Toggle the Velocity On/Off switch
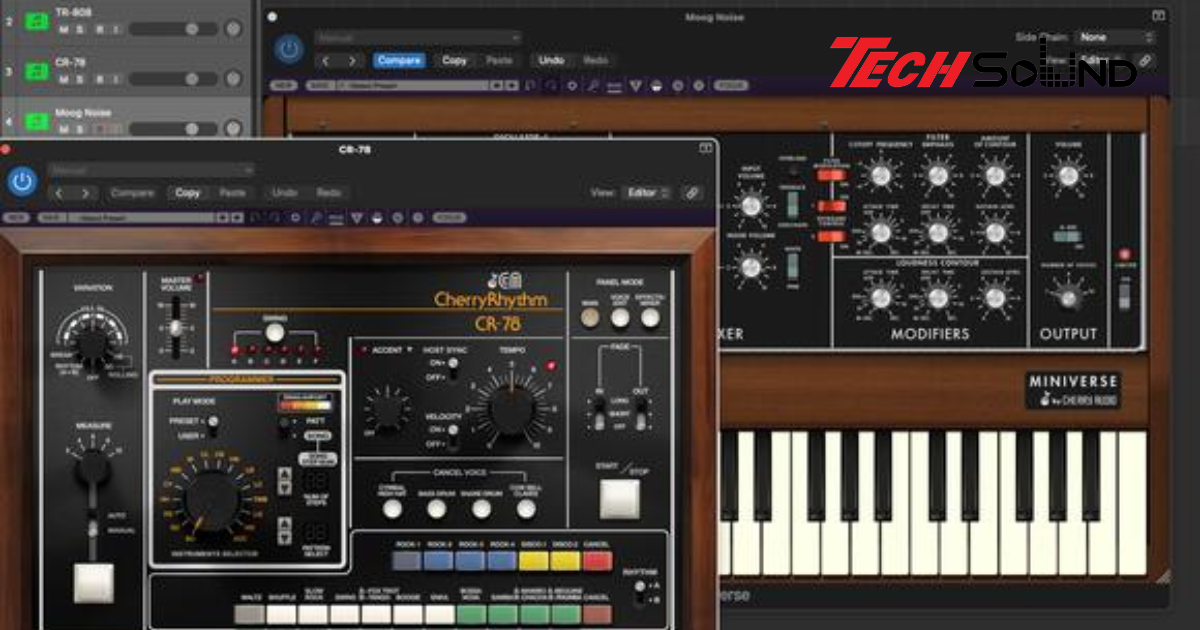1200x630 pixels. coord(452,434)
